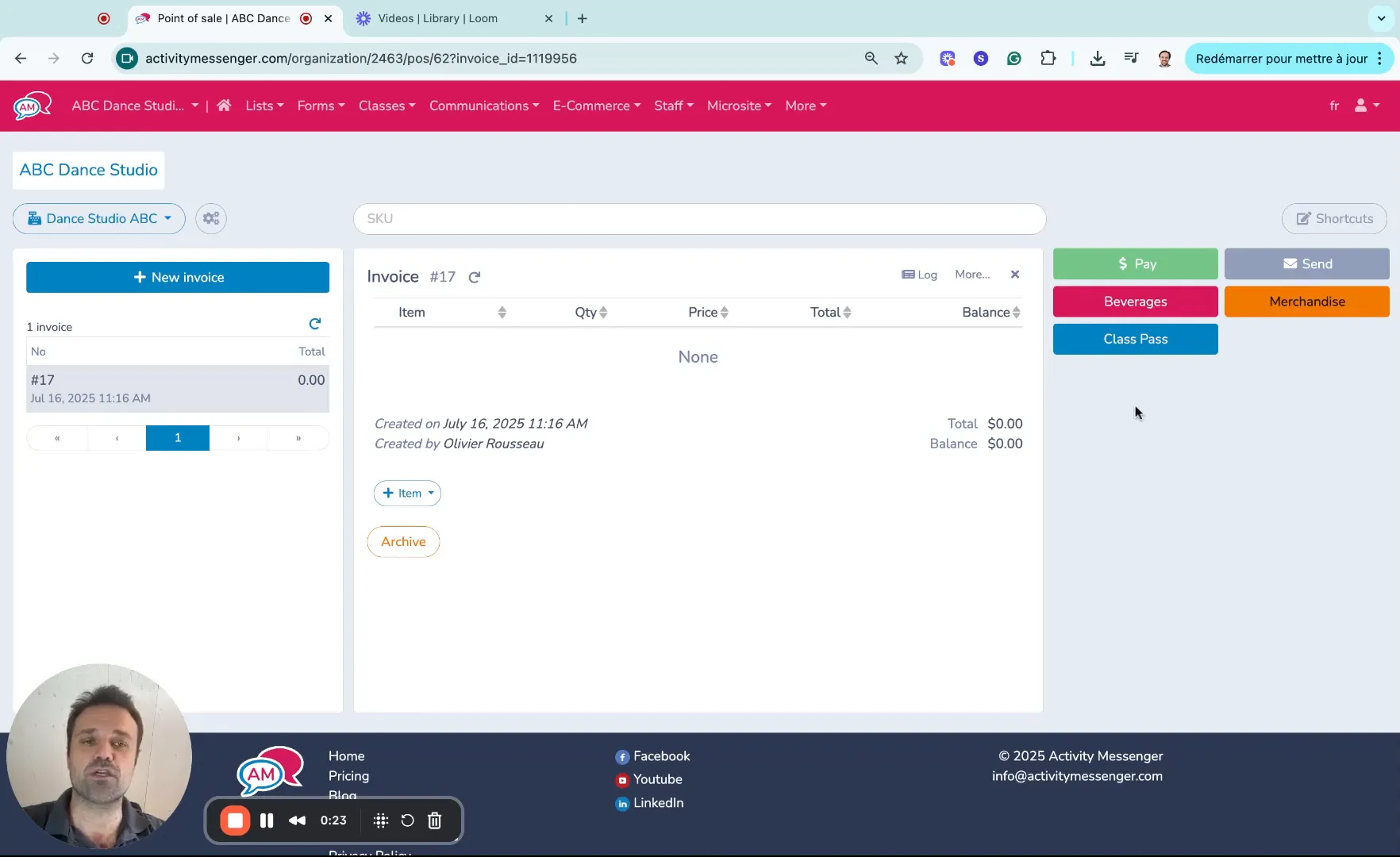Delete the Loom recording with trash icon
Screen dimensions: 1400x857
tap(435, 820)
